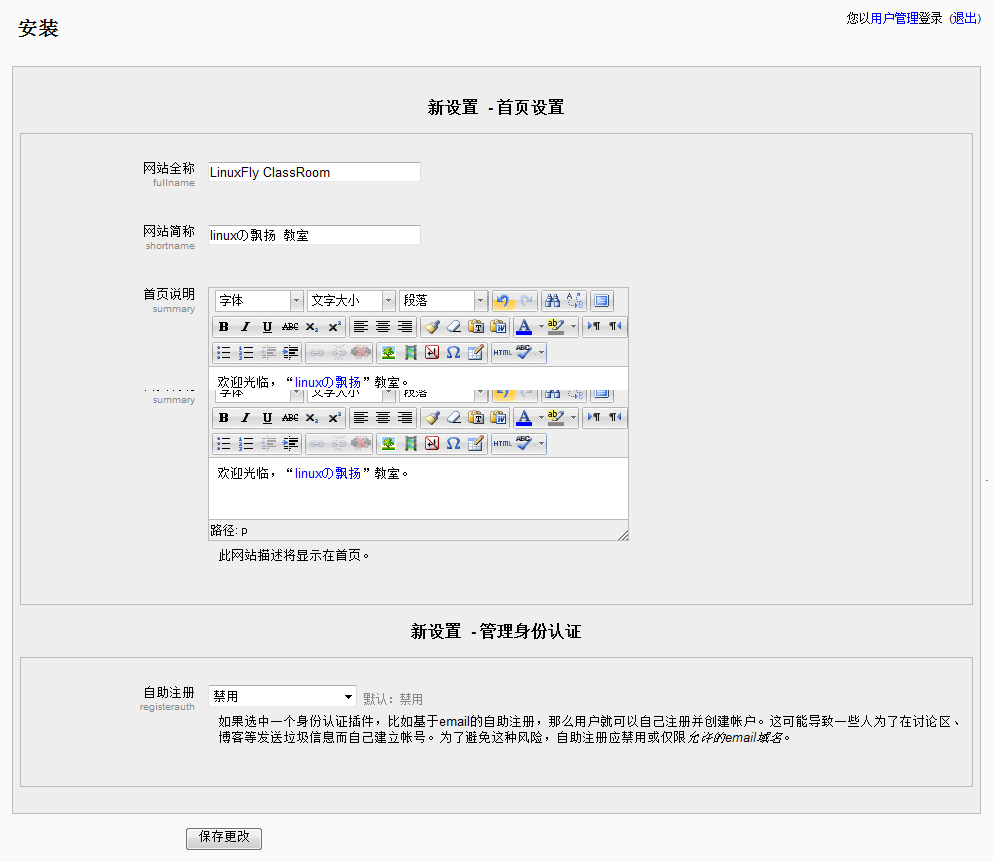This screenshot has height=862, width=993.
Task: Pick the text color A swatch in the upper toolbar
Action: [524, 327]
